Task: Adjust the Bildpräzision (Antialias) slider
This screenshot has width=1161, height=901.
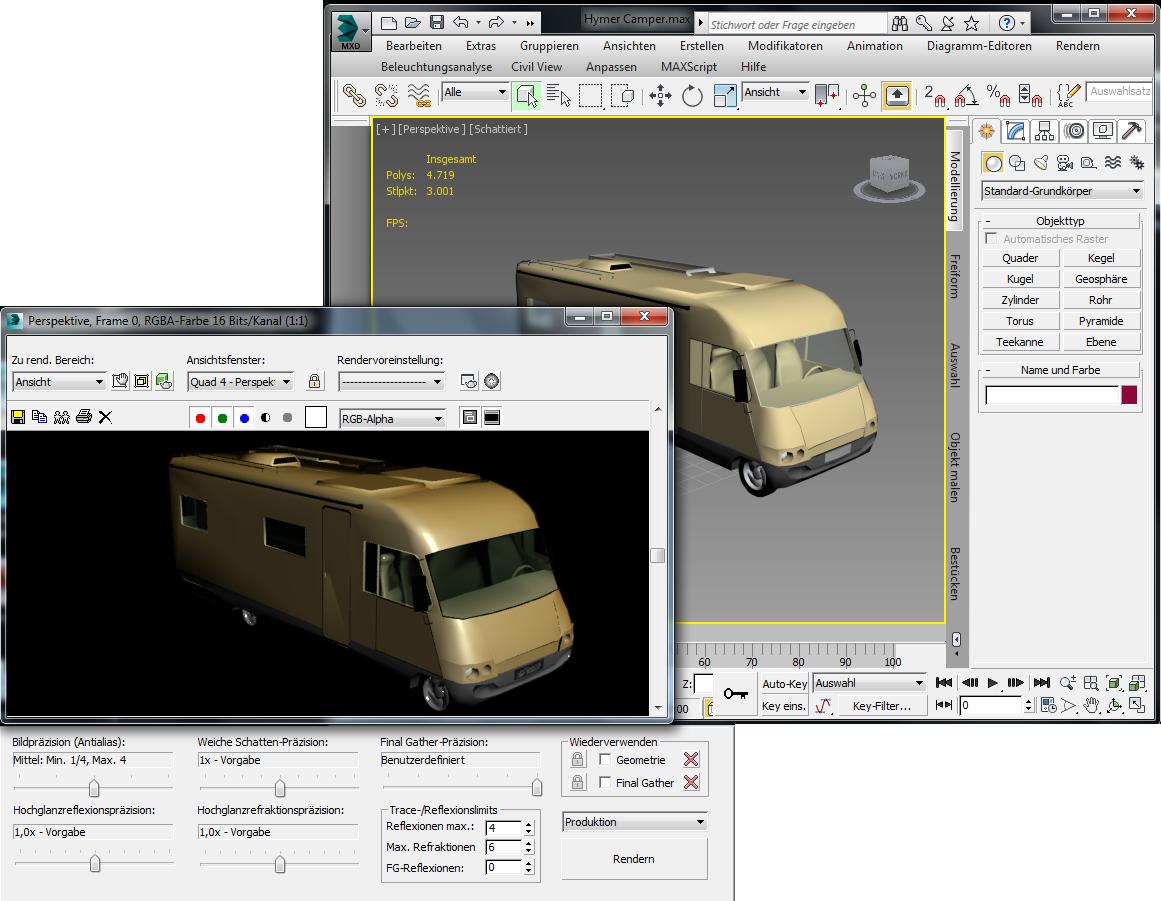Action: point(94,788)
